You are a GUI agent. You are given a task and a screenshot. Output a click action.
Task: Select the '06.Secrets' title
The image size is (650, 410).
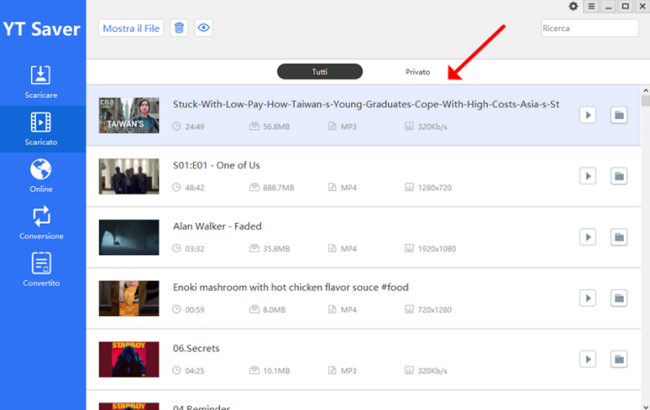pyautogui.click(x=196, y=348)
